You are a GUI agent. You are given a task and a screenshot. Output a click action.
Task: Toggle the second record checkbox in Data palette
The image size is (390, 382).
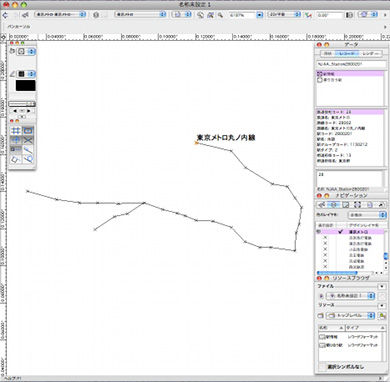tap(319, 80)
